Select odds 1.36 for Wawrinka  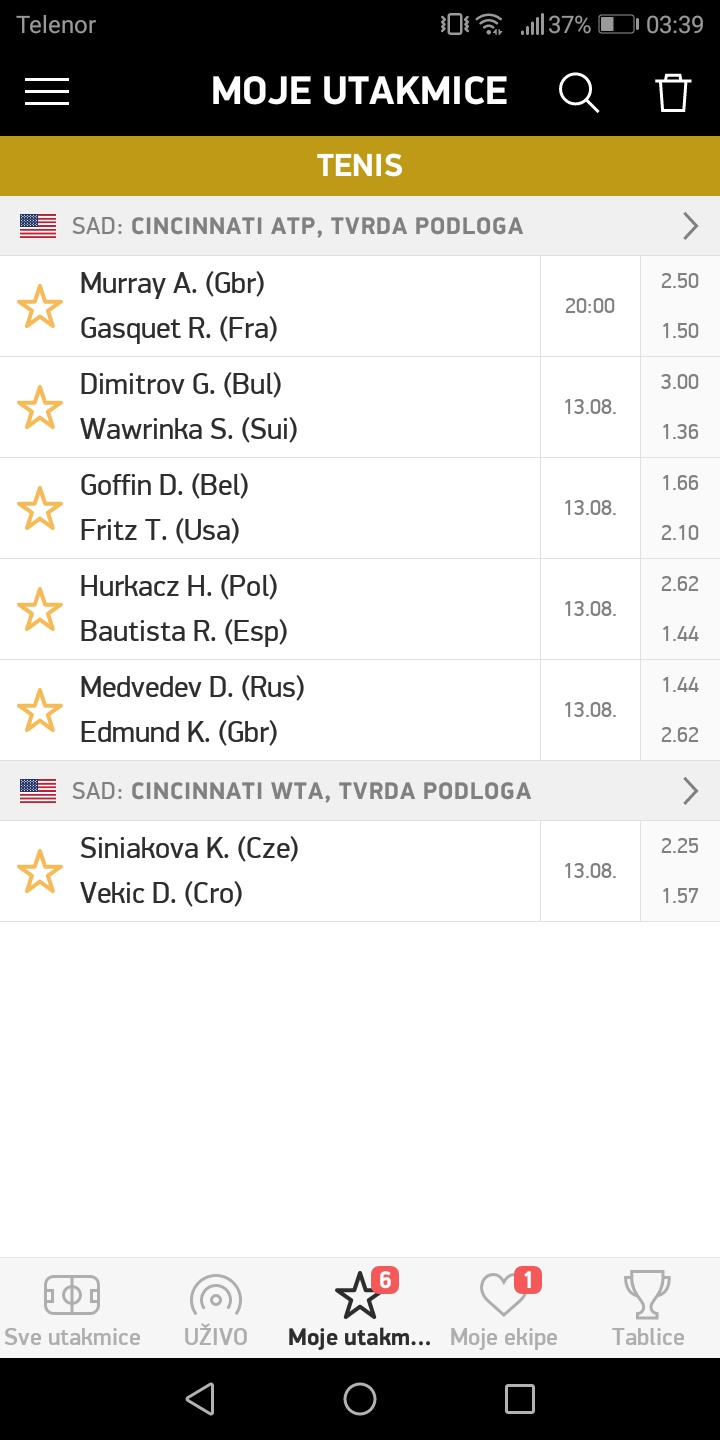680,432
